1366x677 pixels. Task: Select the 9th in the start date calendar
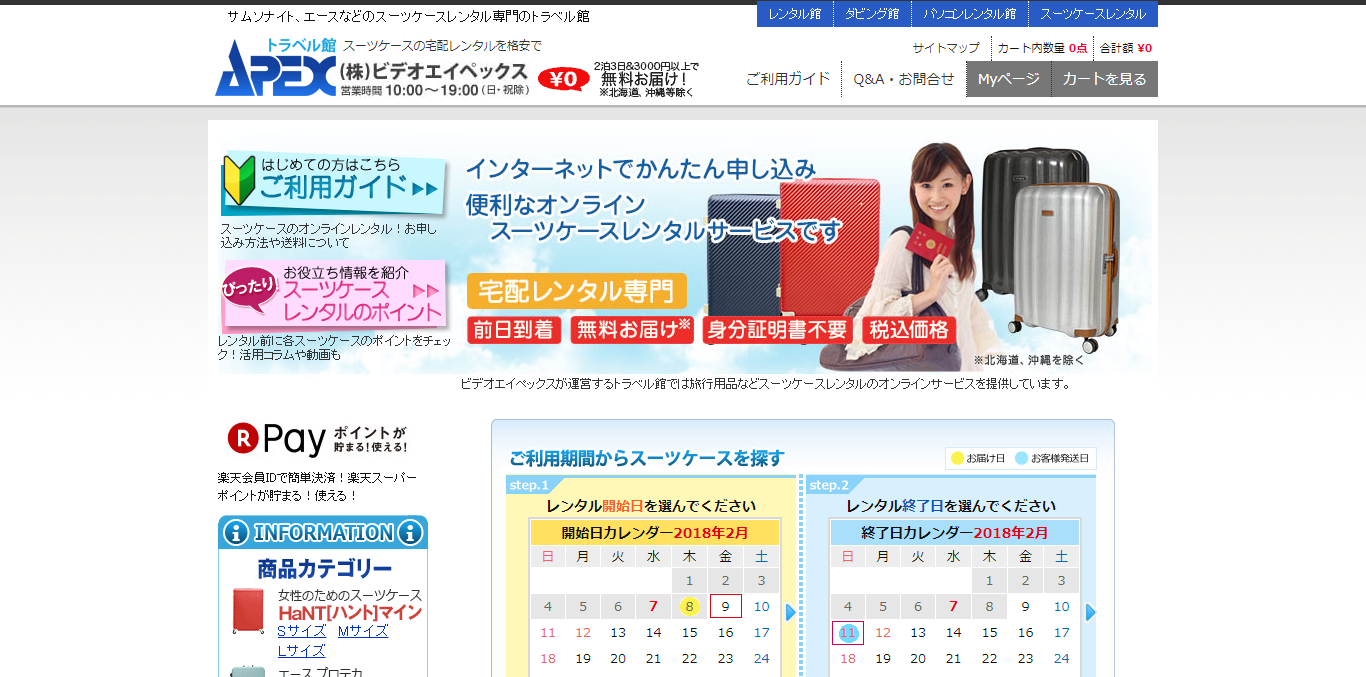[x=726, y=606]
